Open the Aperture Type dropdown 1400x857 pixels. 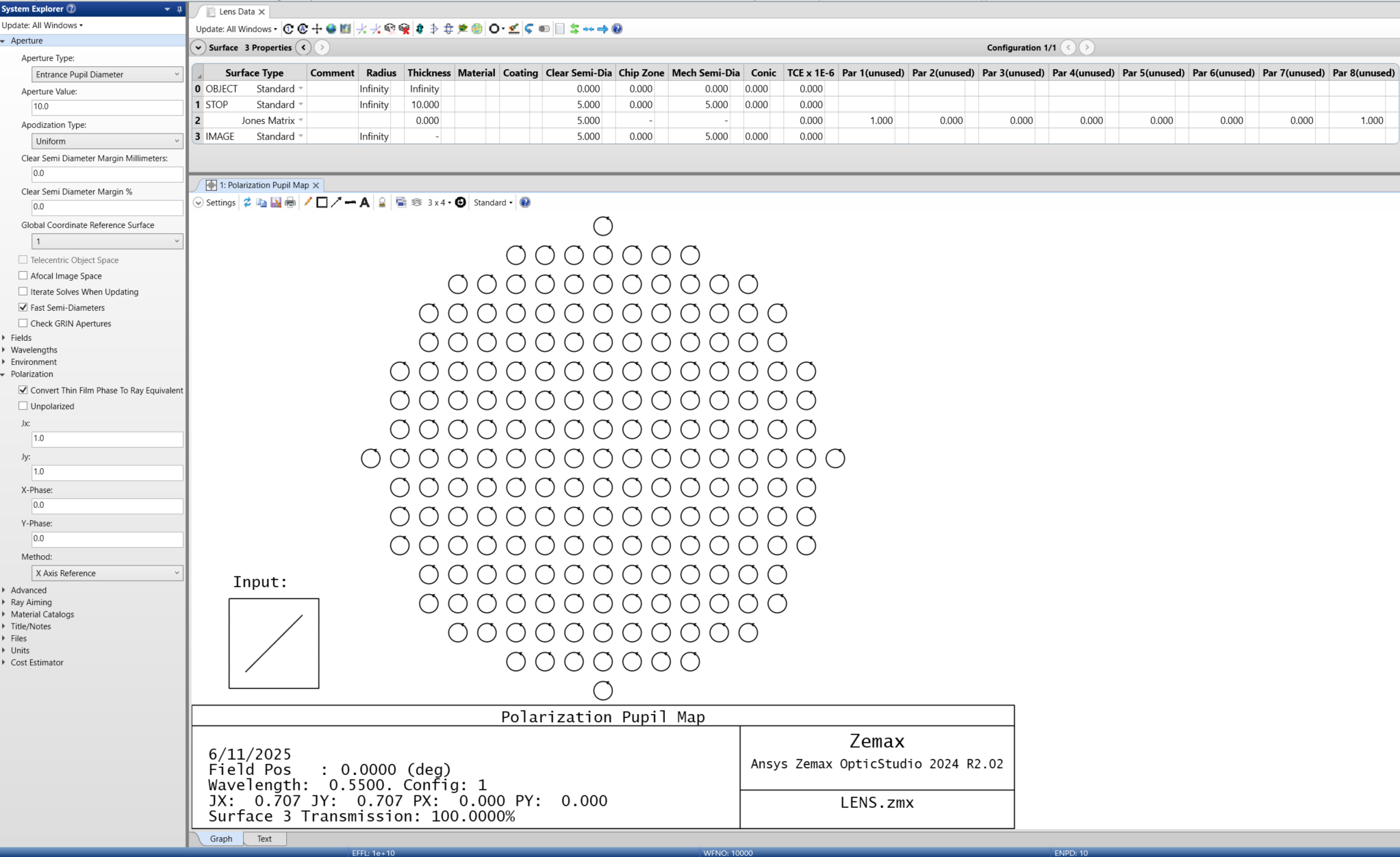107,75
